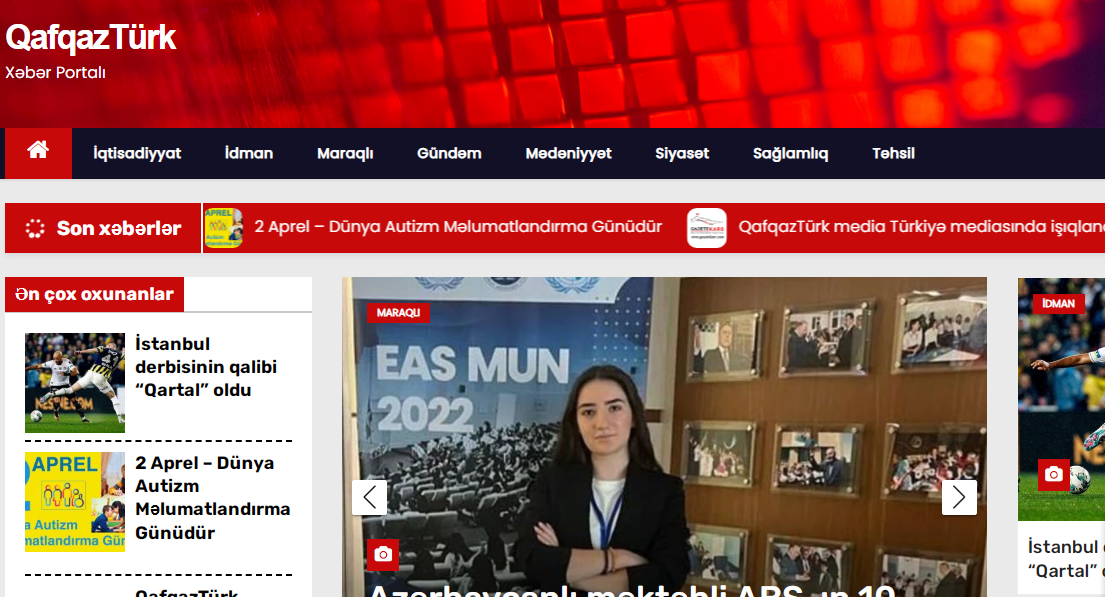Open the Mədəniyyət menu item

click(x=568, y=153)
